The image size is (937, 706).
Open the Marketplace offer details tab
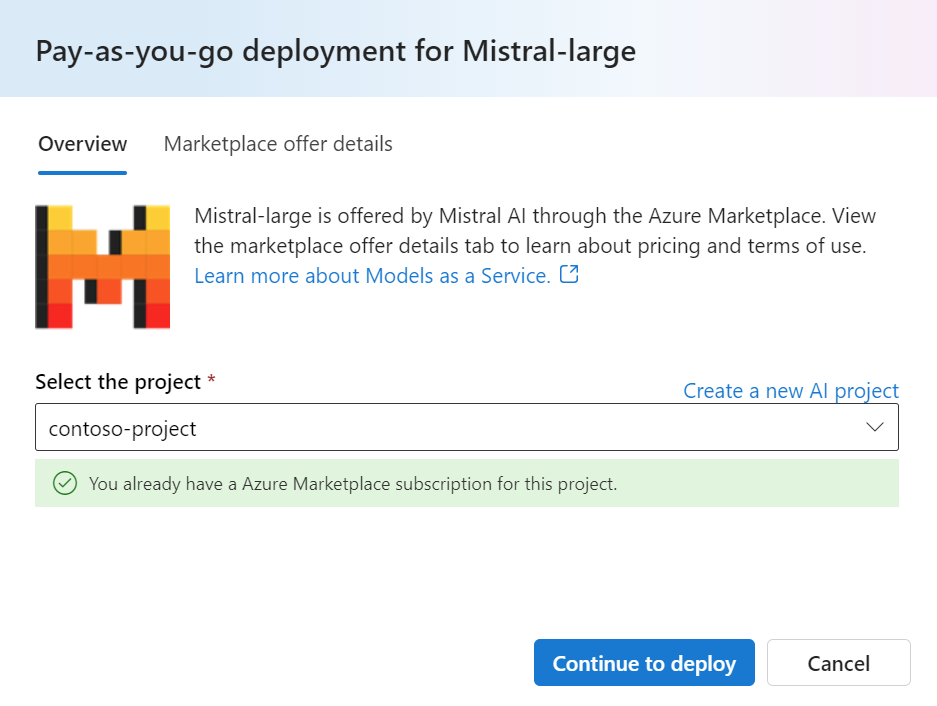coord(278,144)
